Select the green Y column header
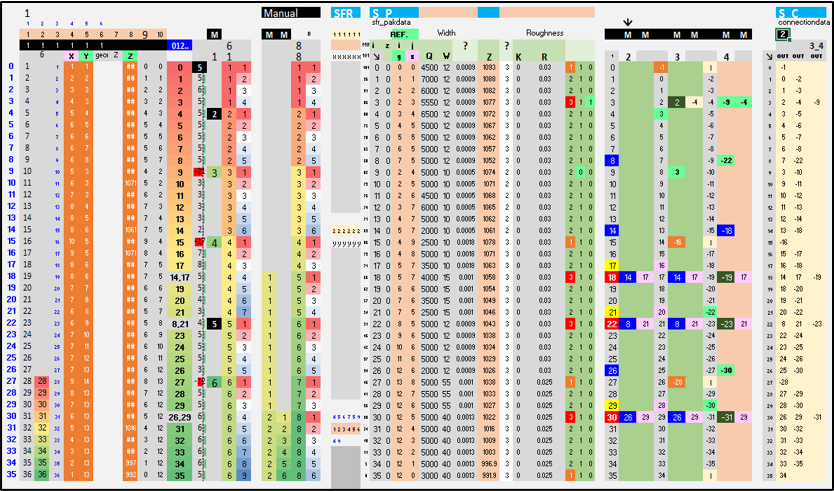The height and width of the screenshot is (491, 834). pos(86,56)
